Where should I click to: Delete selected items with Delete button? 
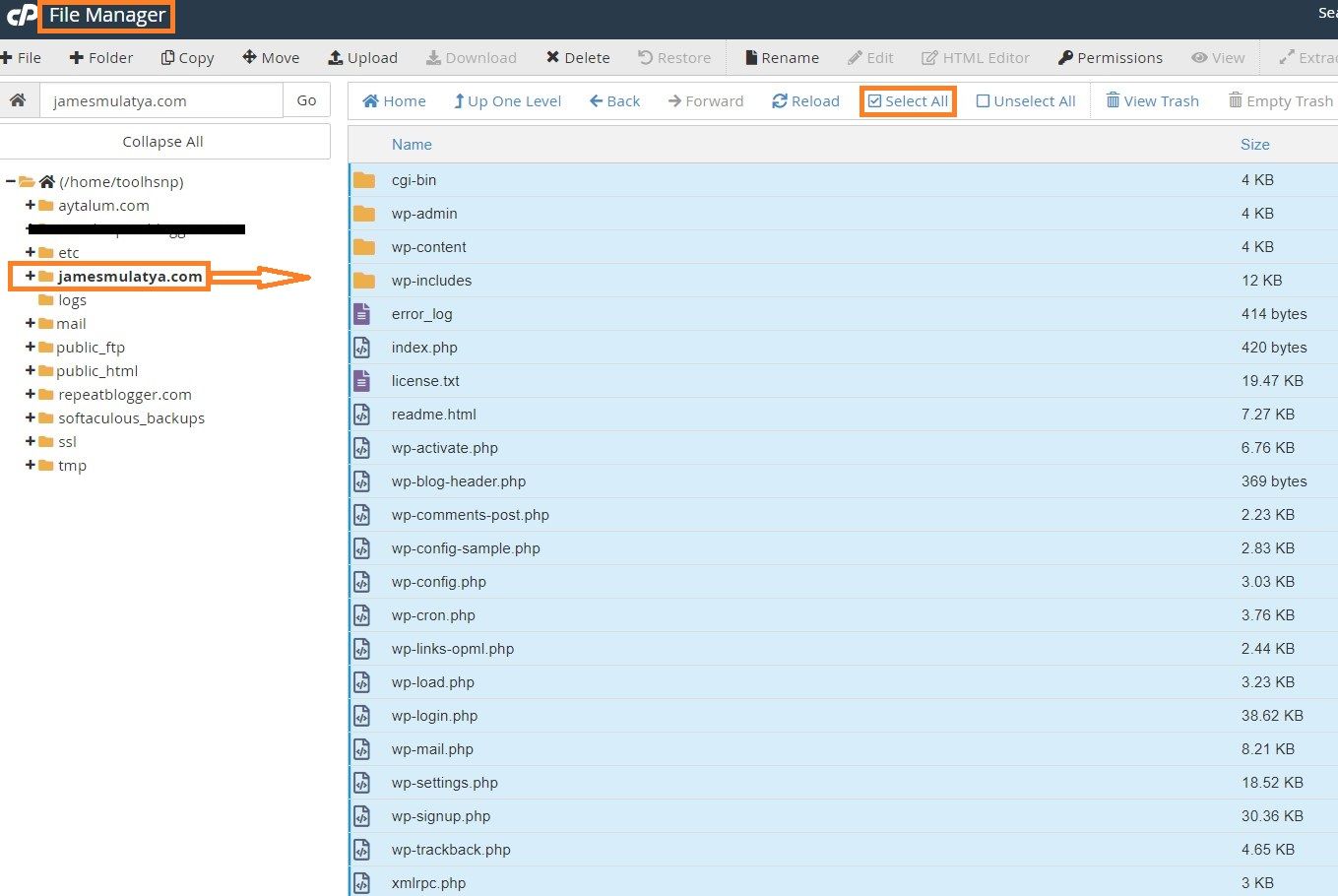578,58
